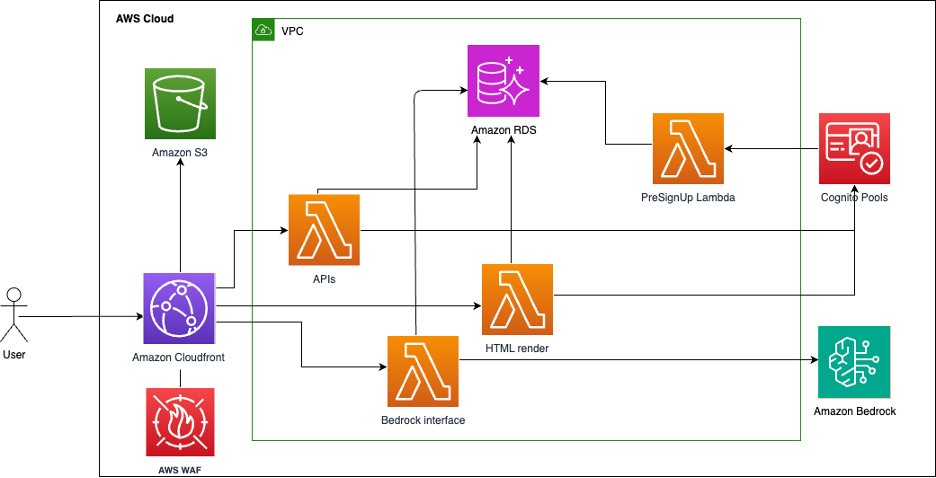Select the Amazon RDS label text
This screenshot has width=936, height=478.
click(x=504, y=130)
